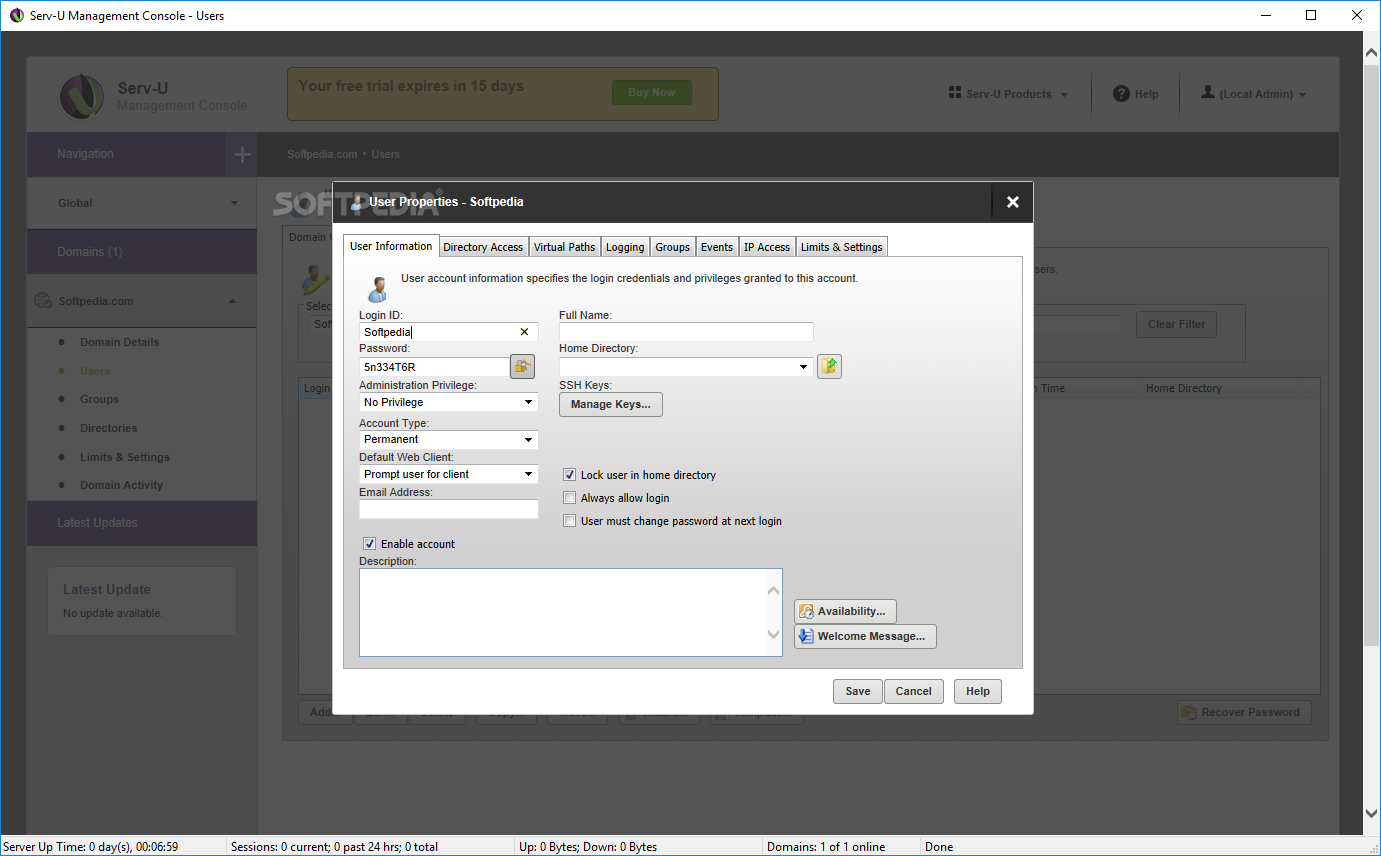
Task: Switch to the IP Access tab
Action: 767,247
